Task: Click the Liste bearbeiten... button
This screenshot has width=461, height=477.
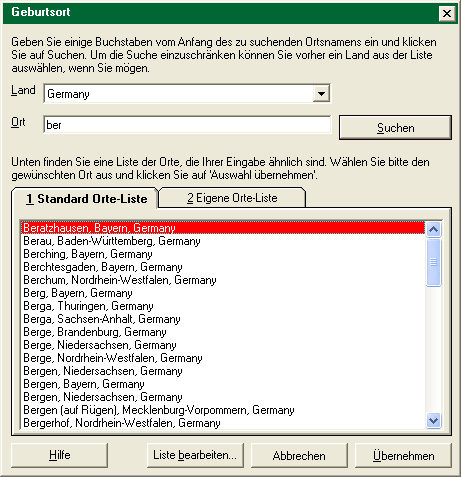Action: (195, 455)
